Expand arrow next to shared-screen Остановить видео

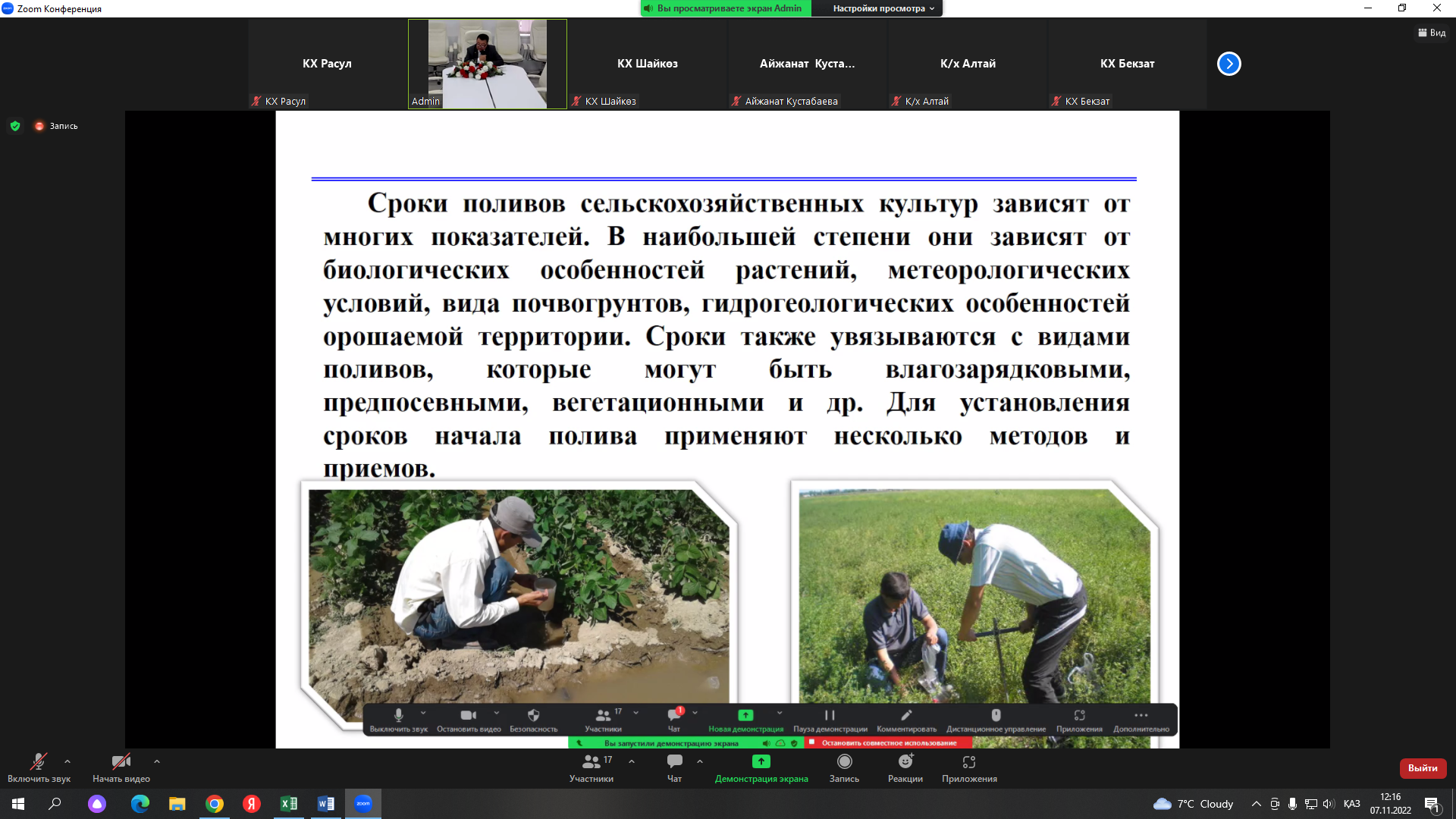(x=497, y=713)
